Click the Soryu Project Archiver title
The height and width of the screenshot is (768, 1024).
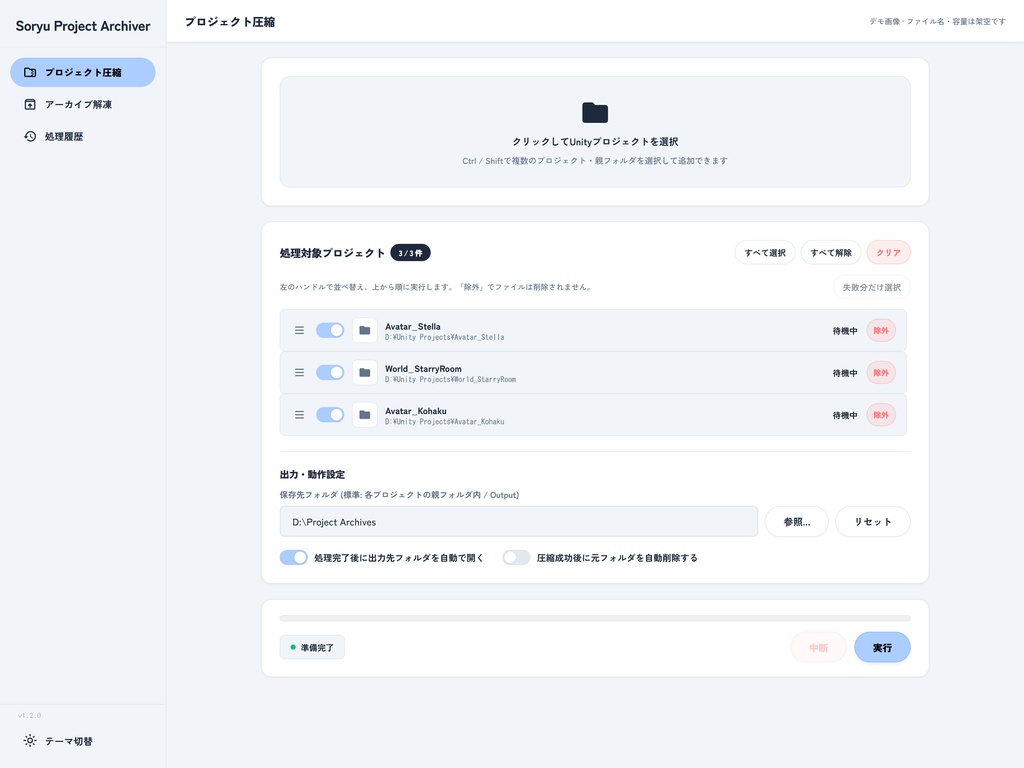[83, 26]
